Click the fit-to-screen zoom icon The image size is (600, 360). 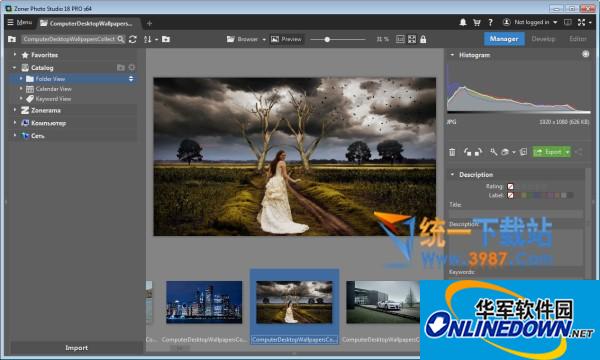[412, 39]
